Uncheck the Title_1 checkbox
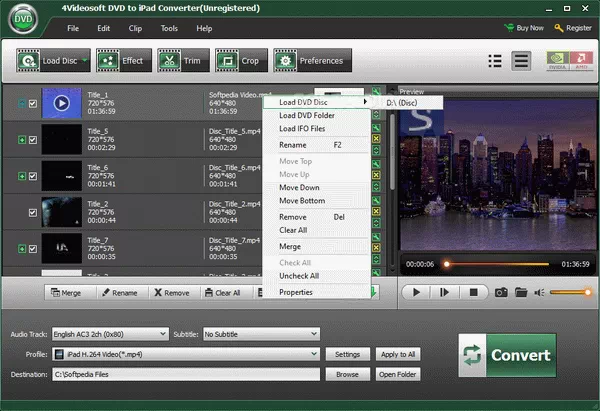This screenshot has height=411, width=600. coord(33,103)
